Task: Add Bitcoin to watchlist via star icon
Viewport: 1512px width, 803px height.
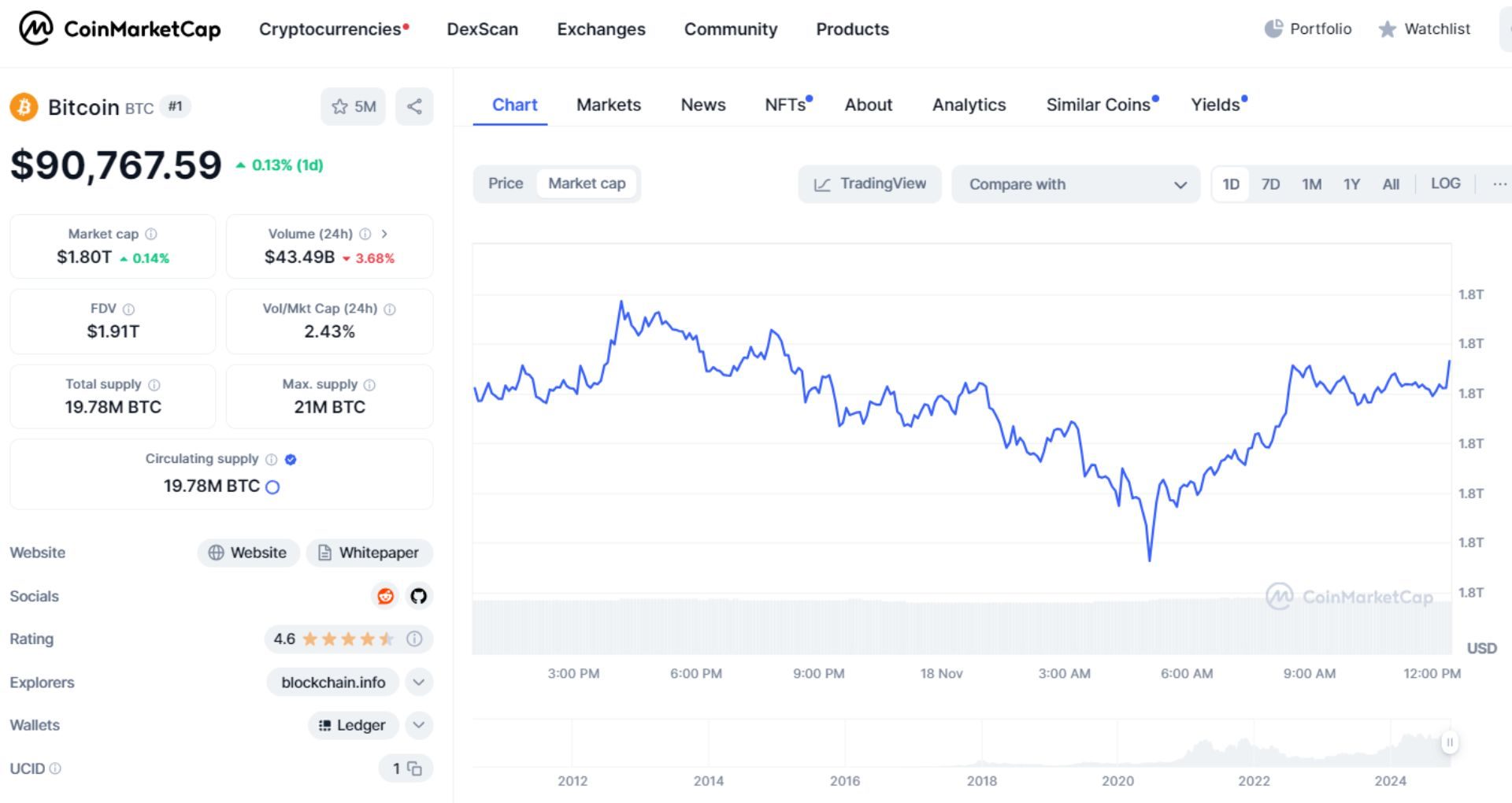Action: pyautogui.click(x=339, y=106)
